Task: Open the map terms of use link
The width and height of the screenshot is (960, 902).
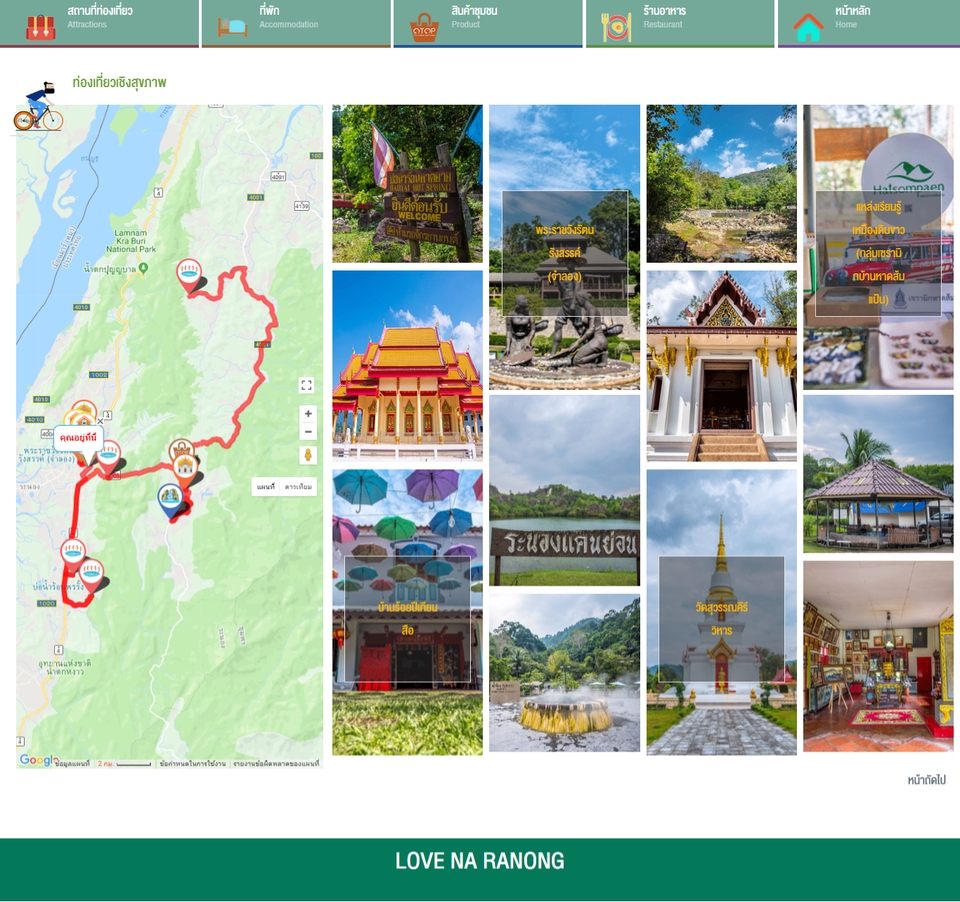Action: [x=192, y=764]
